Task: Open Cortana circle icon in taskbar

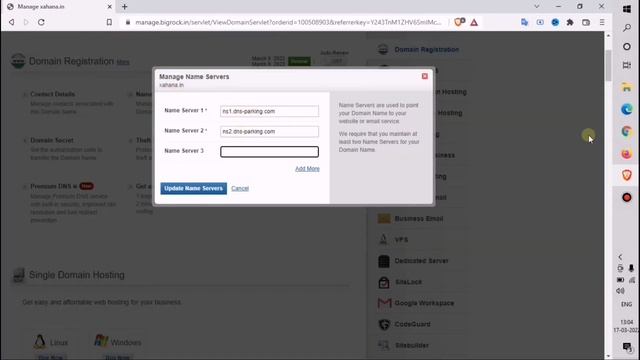Action: click(627, 47)
